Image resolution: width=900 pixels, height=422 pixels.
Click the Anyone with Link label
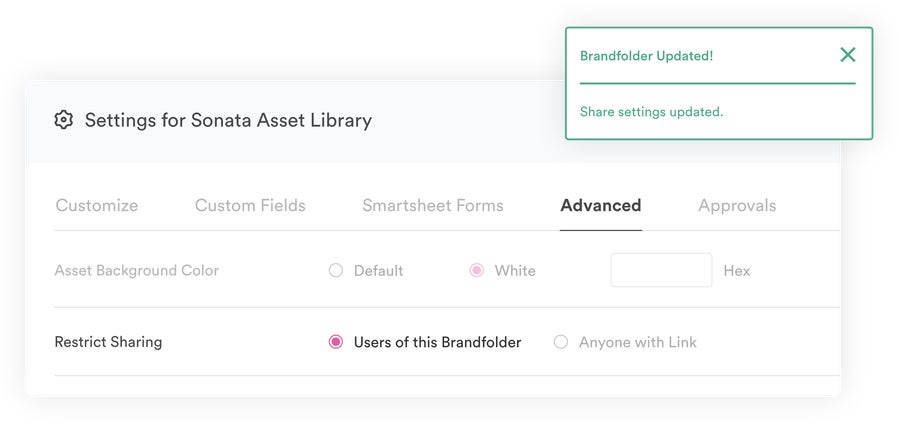[x=638, y=342]
